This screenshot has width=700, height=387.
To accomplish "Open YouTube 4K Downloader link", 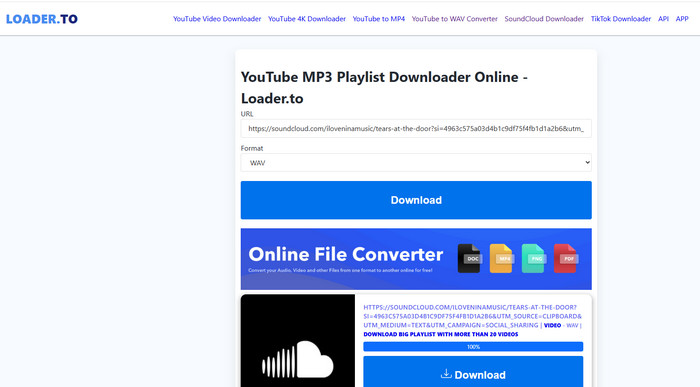I will coord(307,19).
